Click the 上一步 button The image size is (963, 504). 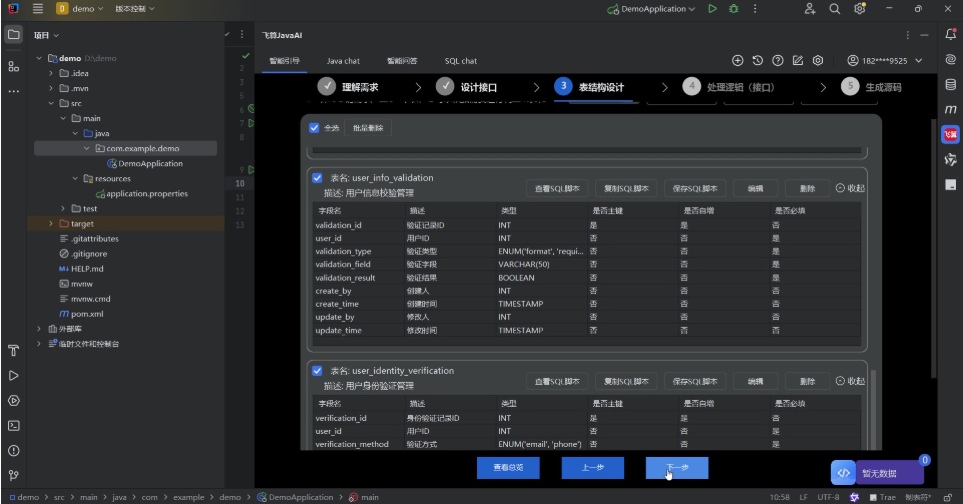pos(593,468)
